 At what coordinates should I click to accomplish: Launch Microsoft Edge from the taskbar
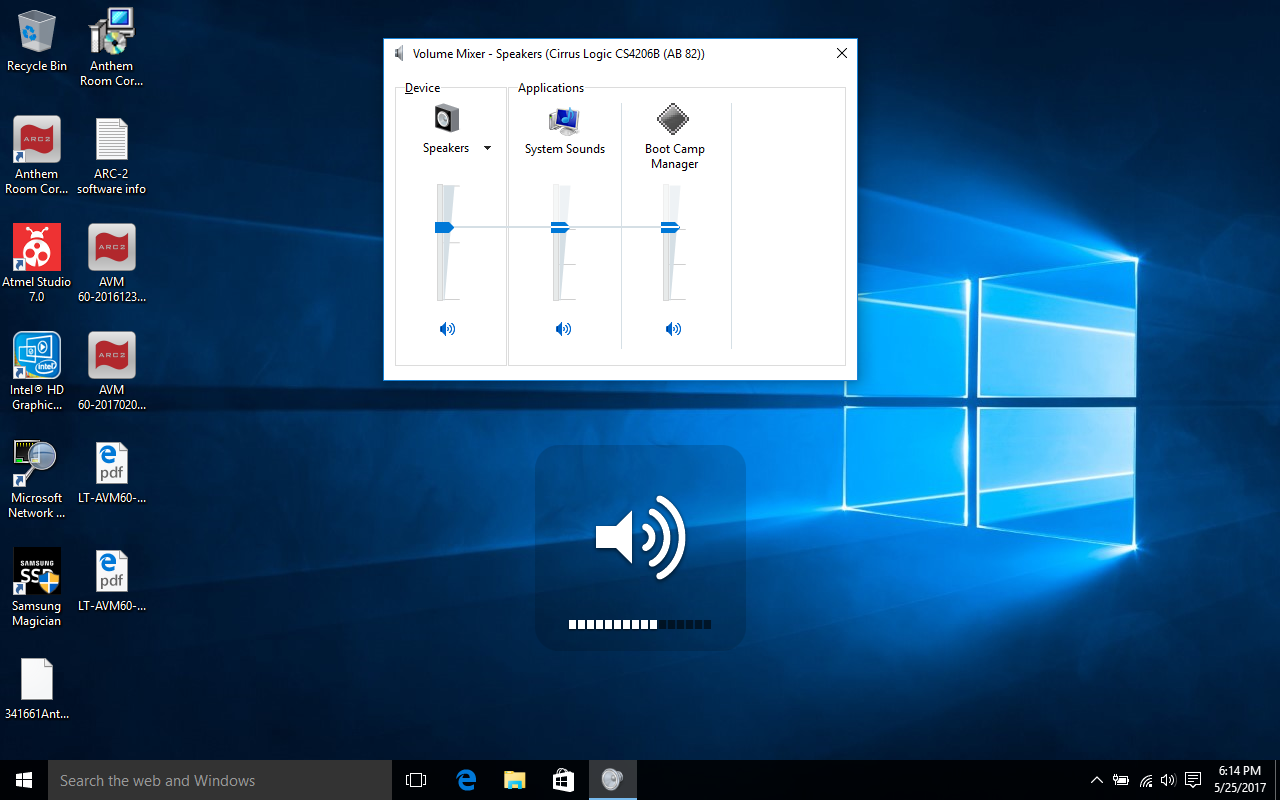pyautogui.click(x=466, y=780)
